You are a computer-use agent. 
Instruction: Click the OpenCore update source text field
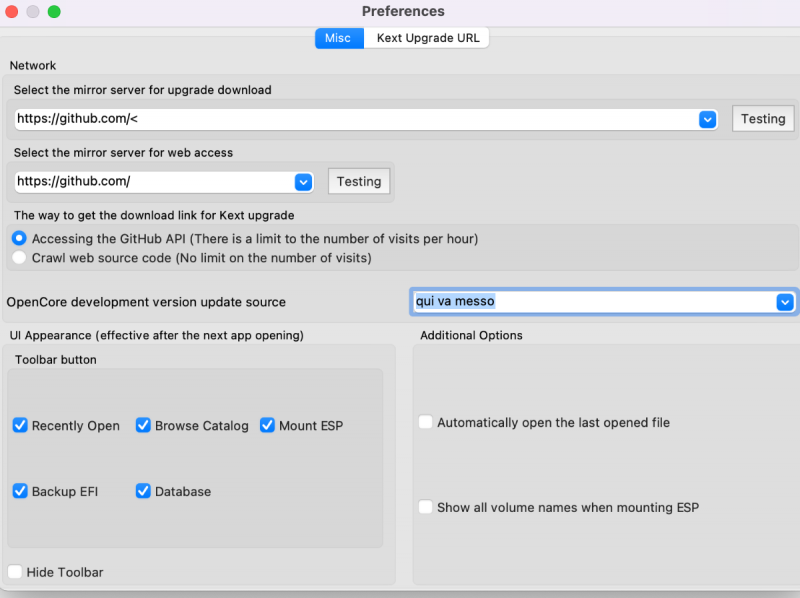click(590, 302)
